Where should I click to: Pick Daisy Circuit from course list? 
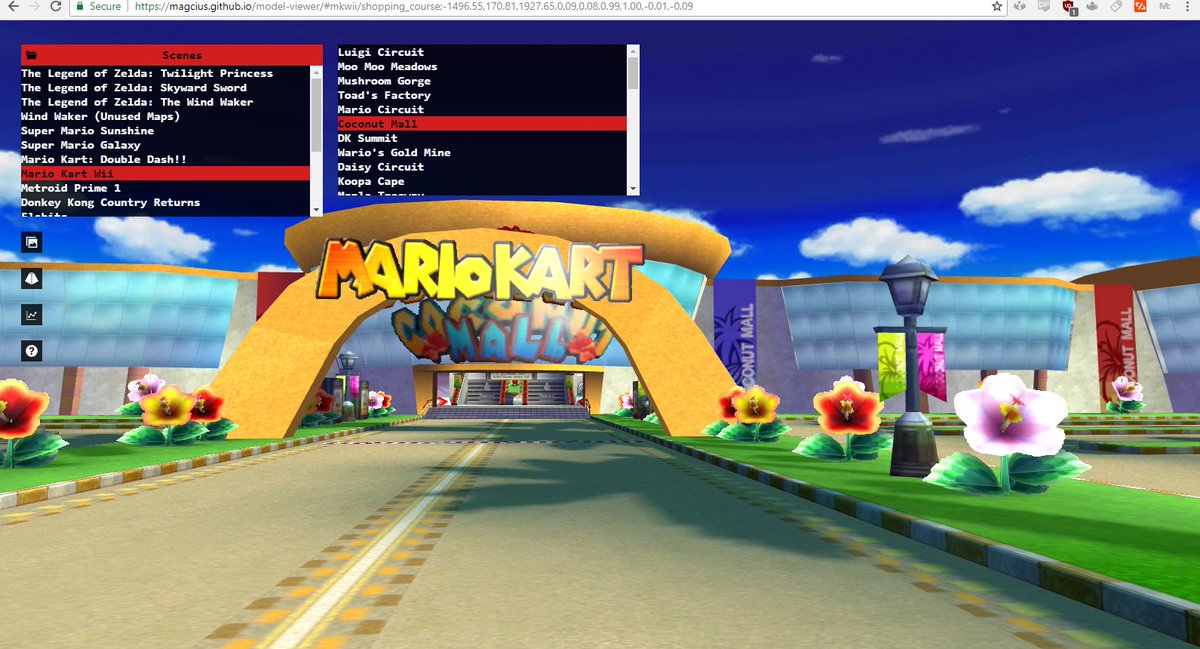(482, 167)
